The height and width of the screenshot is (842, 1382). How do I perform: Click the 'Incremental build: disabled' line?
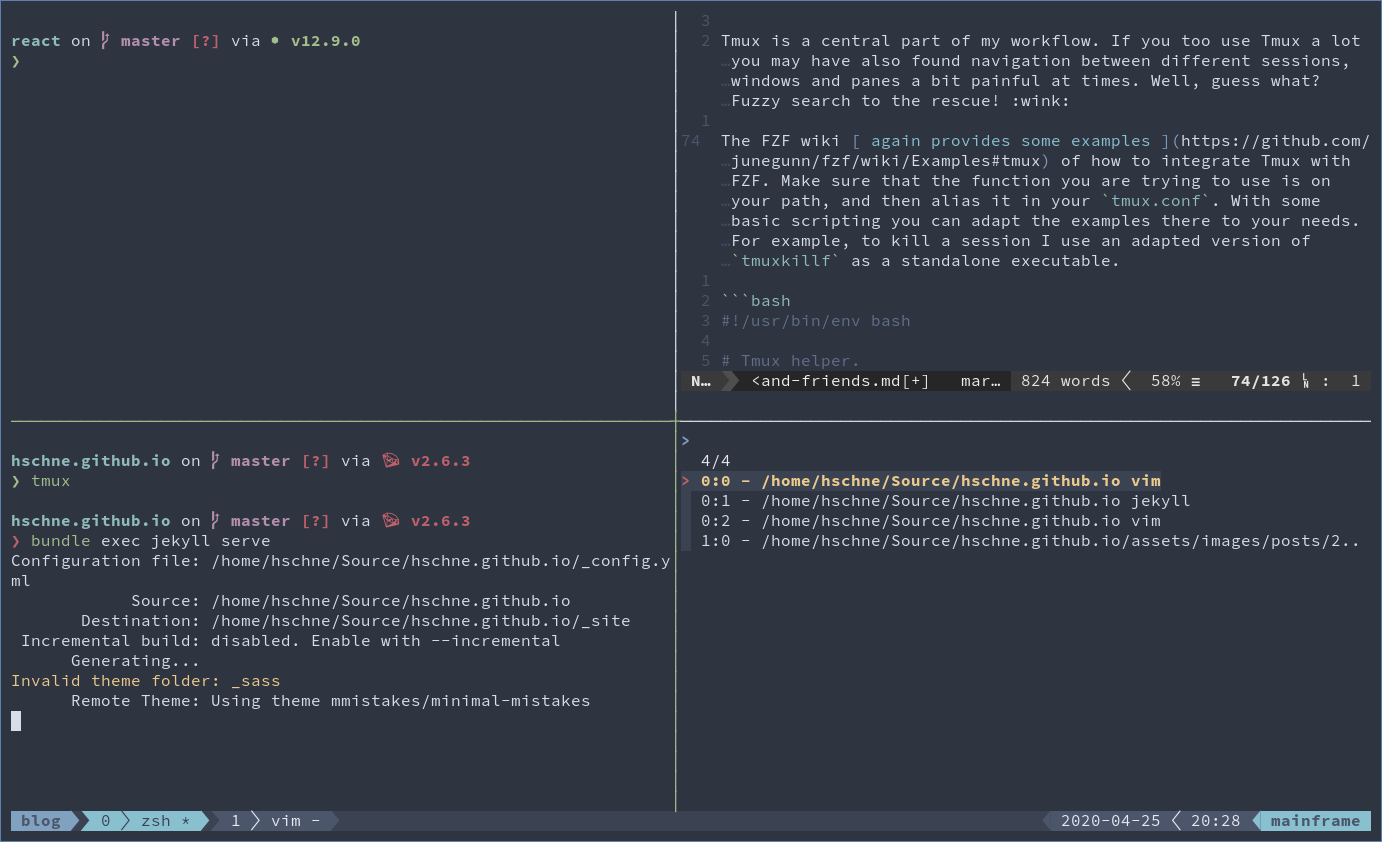pos(291,641)
